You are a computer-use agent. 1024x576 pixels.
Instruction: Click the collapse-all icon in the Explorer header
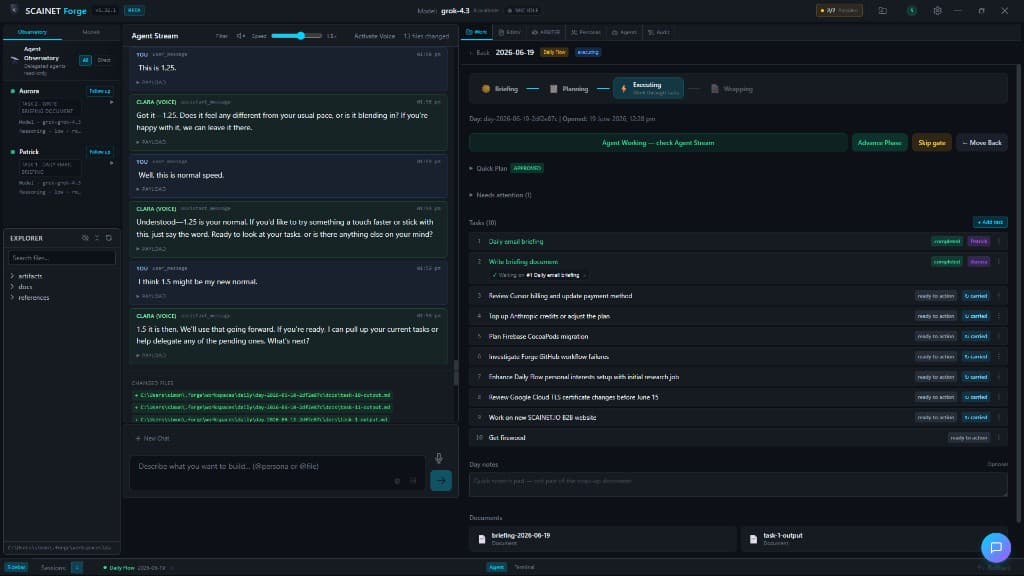(97, 238)
